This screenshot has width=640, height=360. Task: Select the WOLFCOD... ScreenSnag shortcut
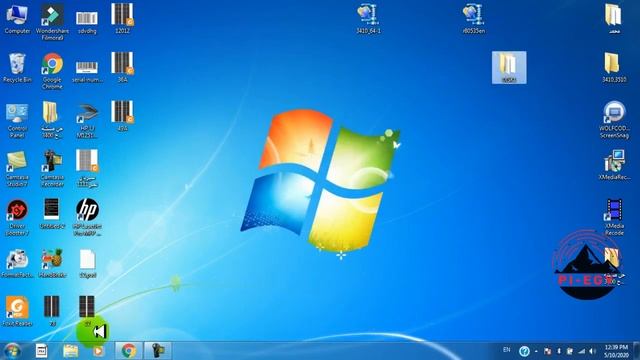pos(614,120)
